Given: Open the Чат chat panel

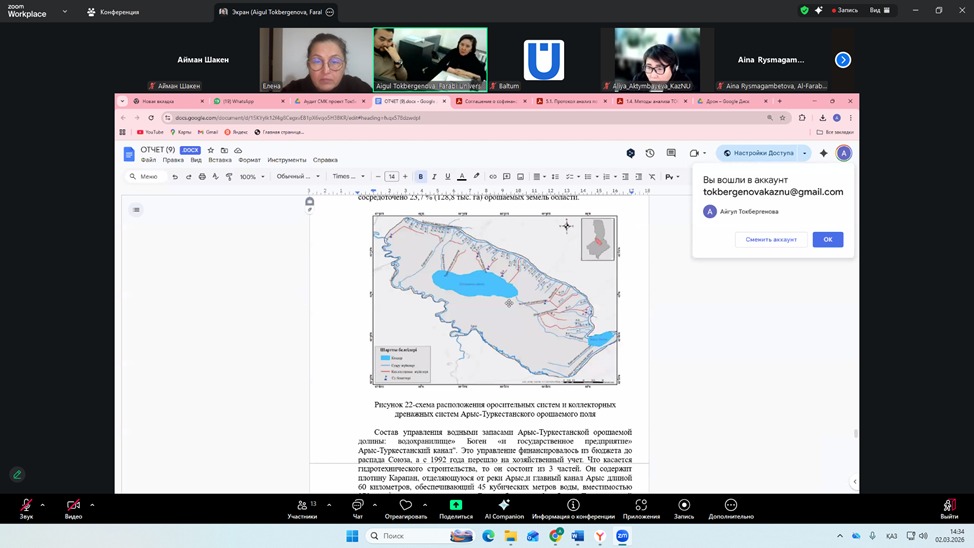Looking at the screenshot, I should pos(357,506).
